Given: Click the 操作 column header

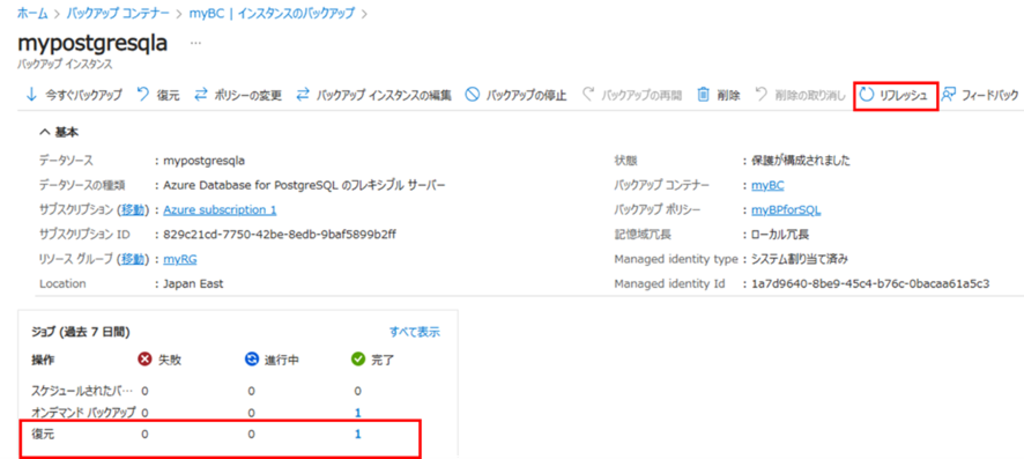Looking at the screenshot, I should (42, 360).
